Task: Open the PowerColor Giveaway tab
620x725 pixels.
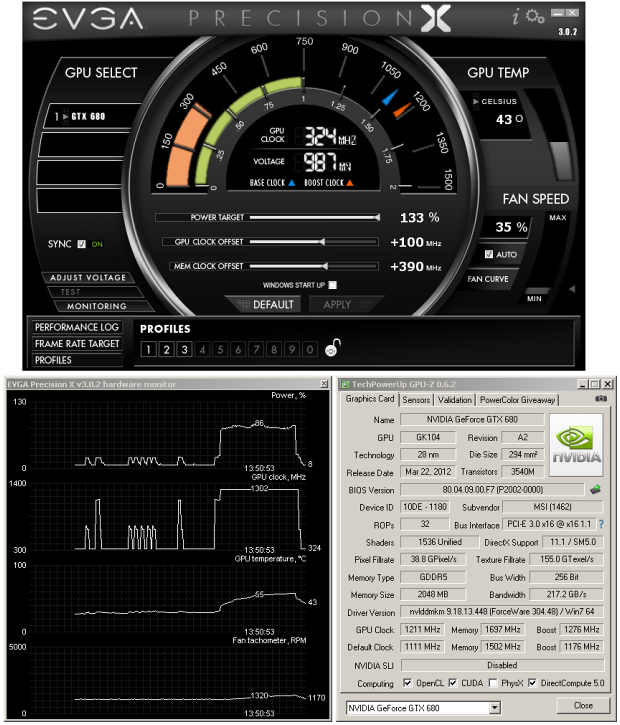Action: click(x=517, y=400)
